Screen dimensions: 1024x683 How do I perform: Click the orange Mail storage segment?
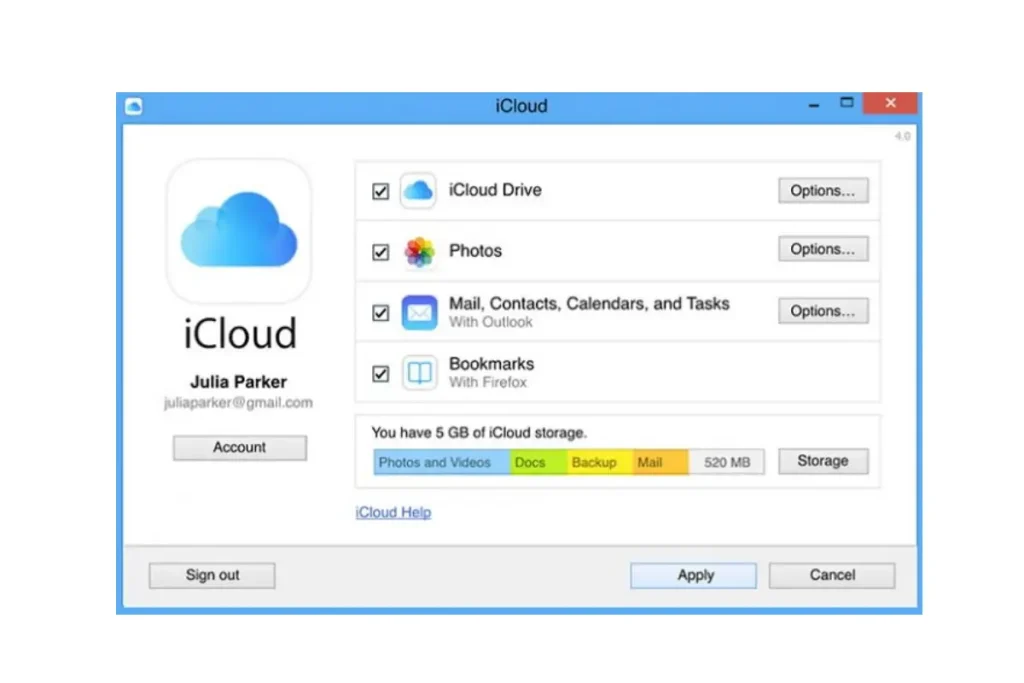tap(660, 462)
